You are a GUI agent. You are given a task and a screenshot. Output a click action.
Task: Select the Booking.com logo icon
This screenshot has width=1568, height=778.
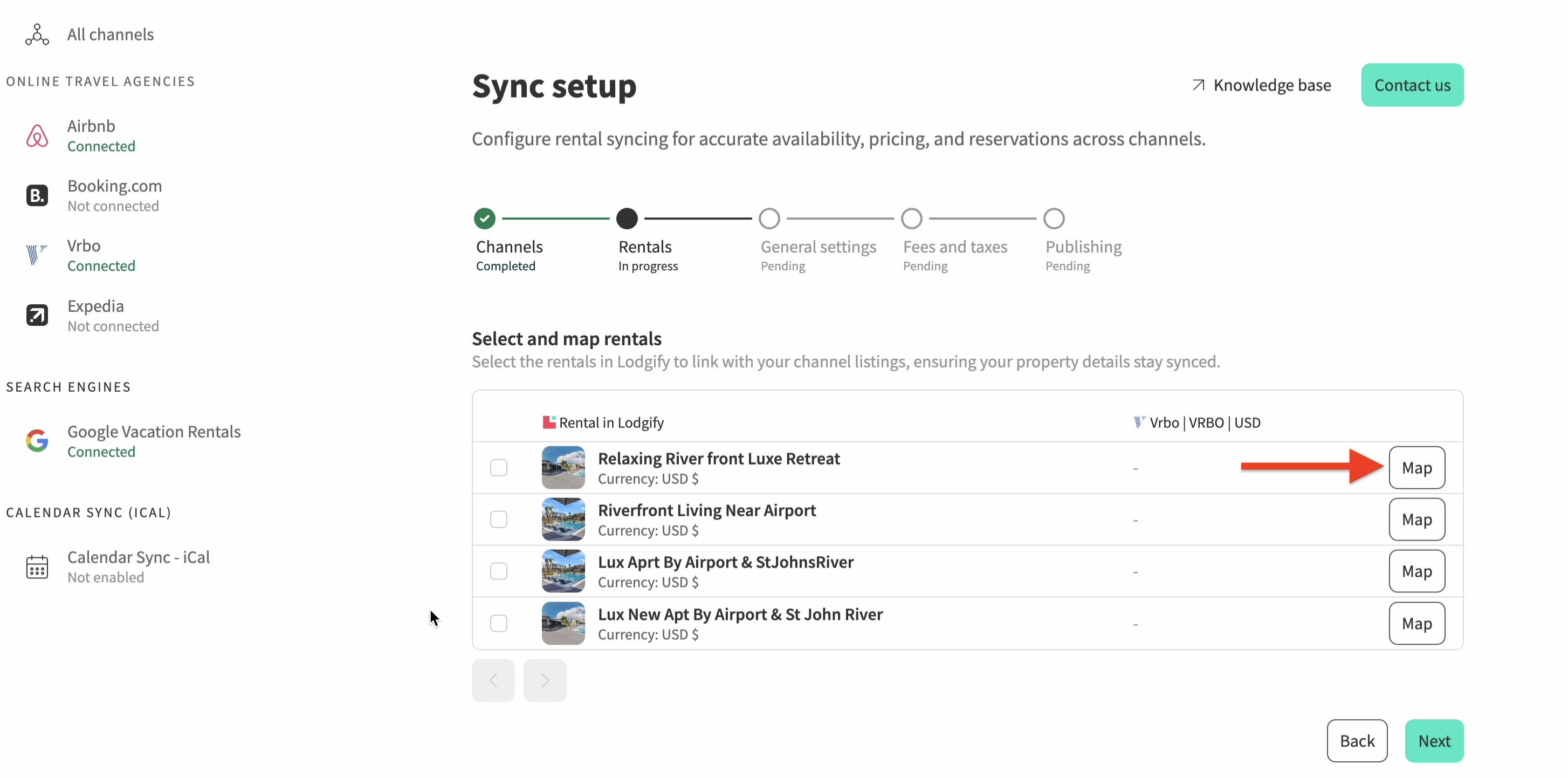[x=37, y=195]
